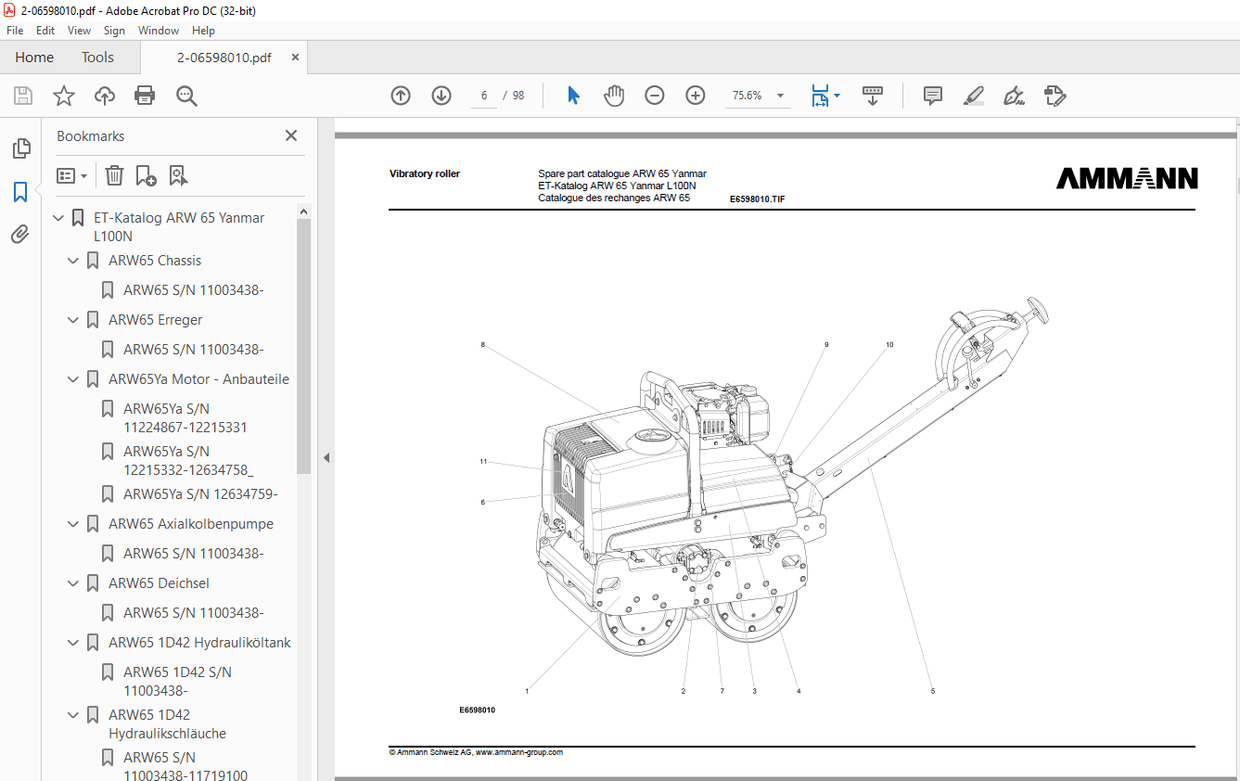This screenshot has width=1240, height=781.
Task: Share the file via the cloud upload icon
Action: coord(104,95)
